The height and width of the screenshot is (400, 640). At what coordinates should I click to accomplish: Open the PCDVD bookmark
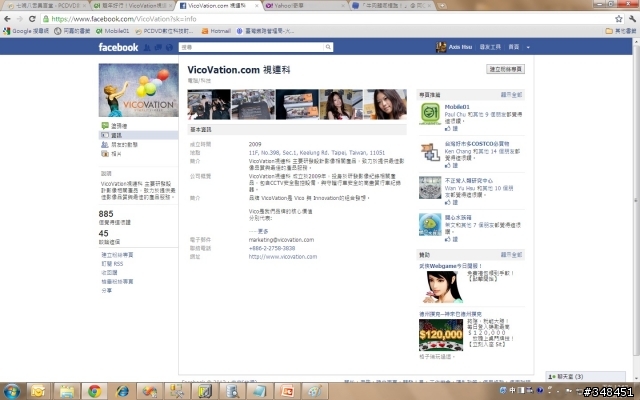point(164,31)
